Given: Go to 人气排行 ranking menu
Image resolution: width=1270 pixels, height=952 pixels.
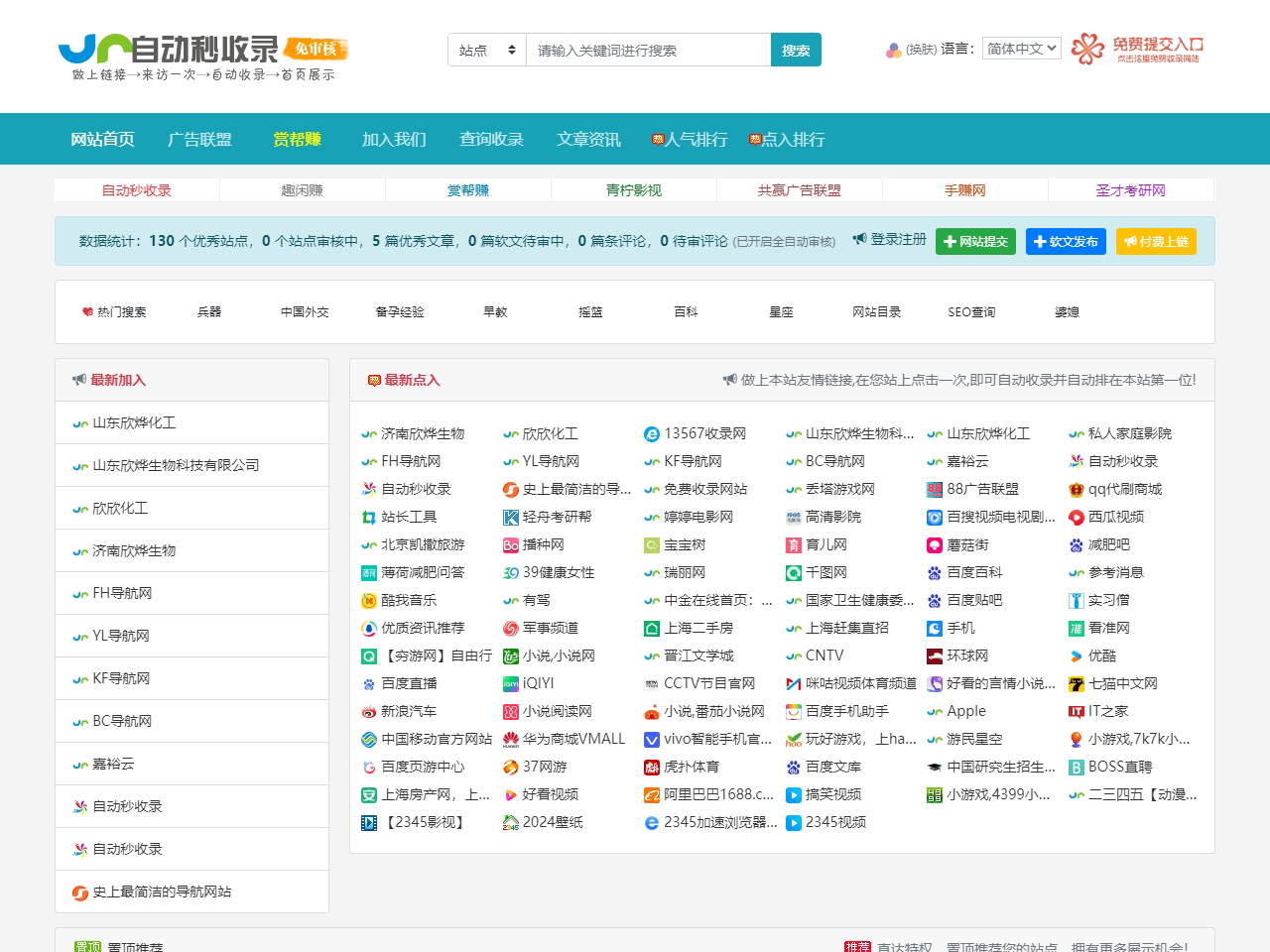Looking at the screenshot, I should (x=690, y=139).
